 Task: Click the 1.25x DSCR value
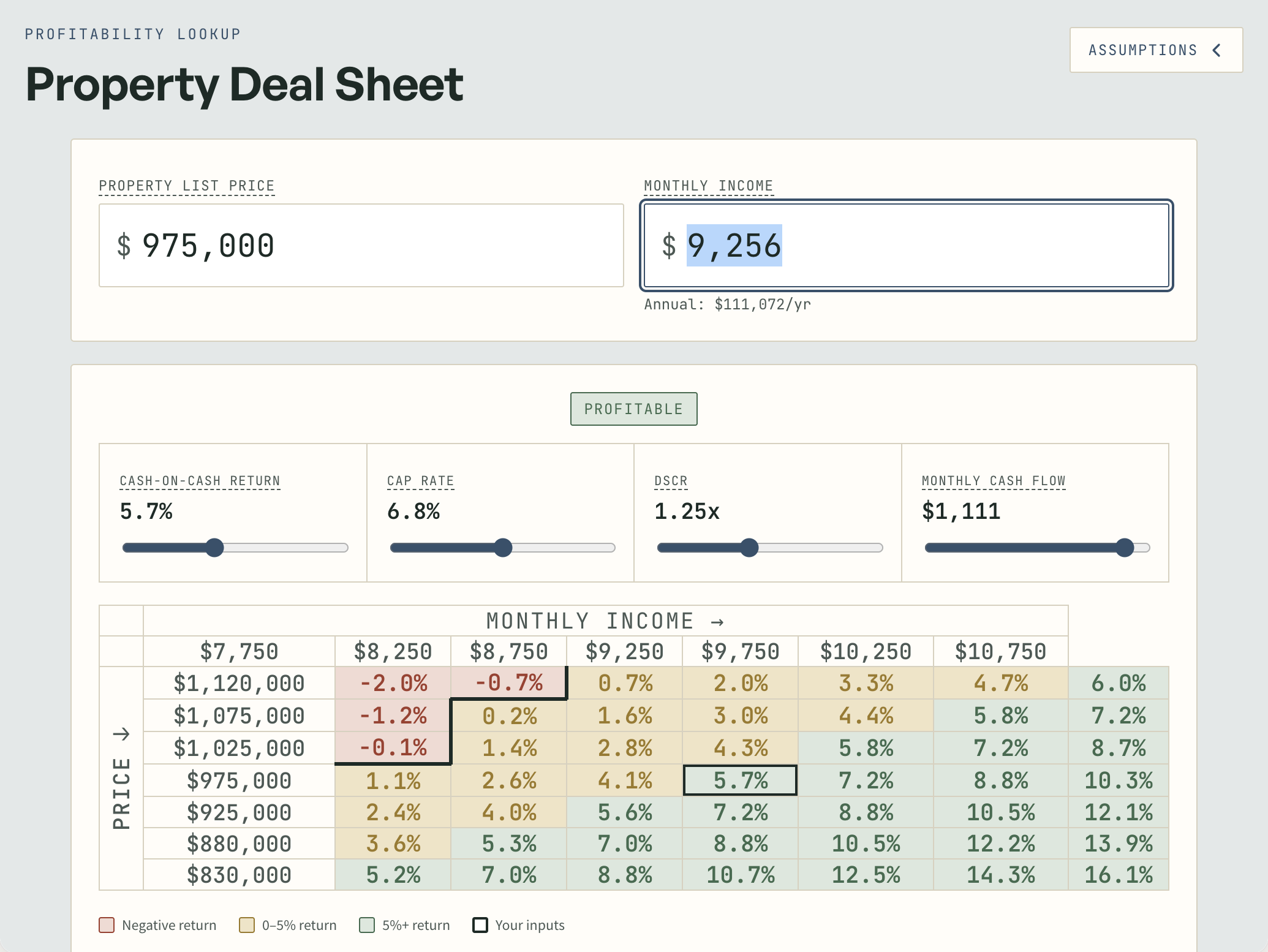687,512
